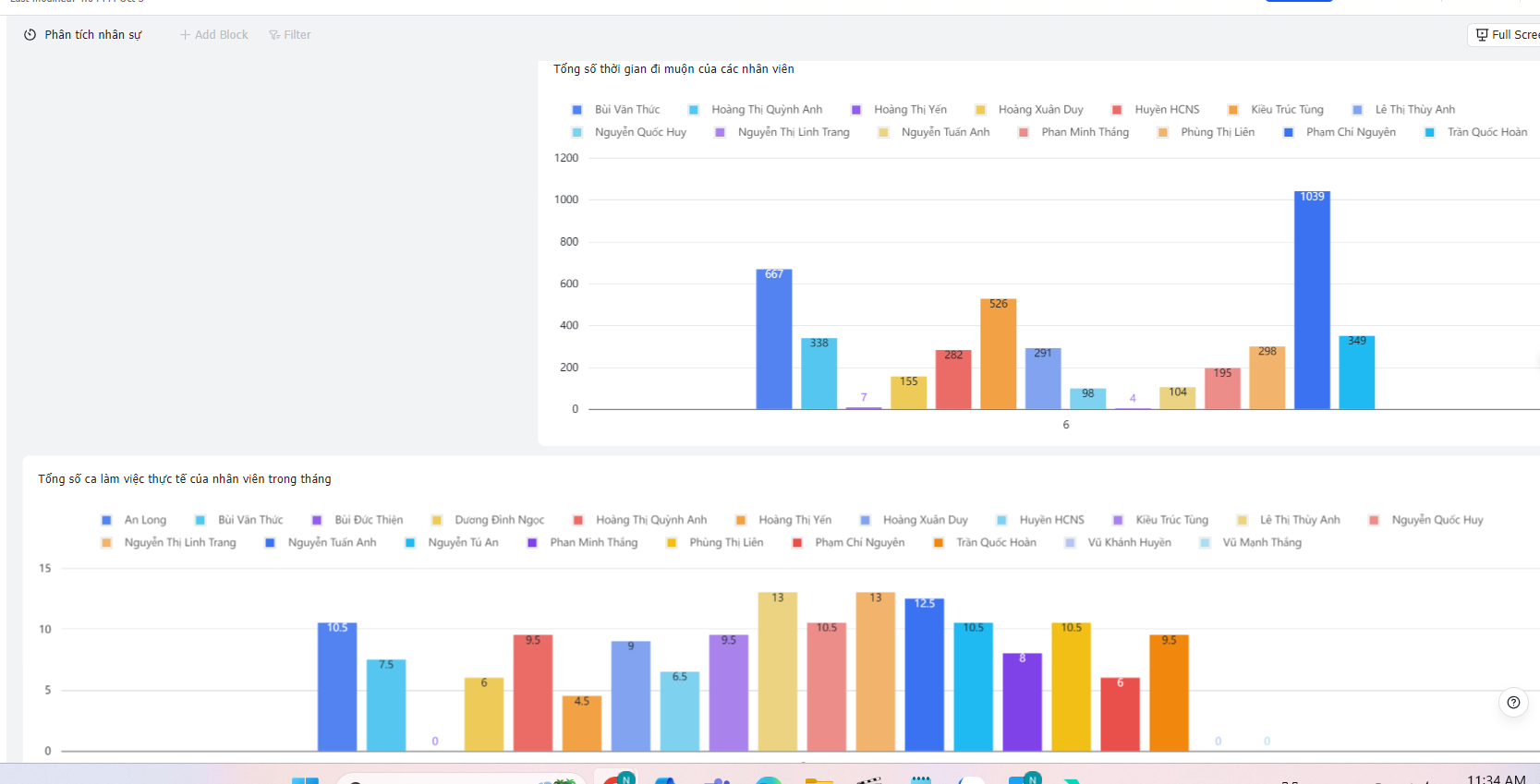Select the light blue bar labeled 338
1540x784 pixels.
click(819, 374)
